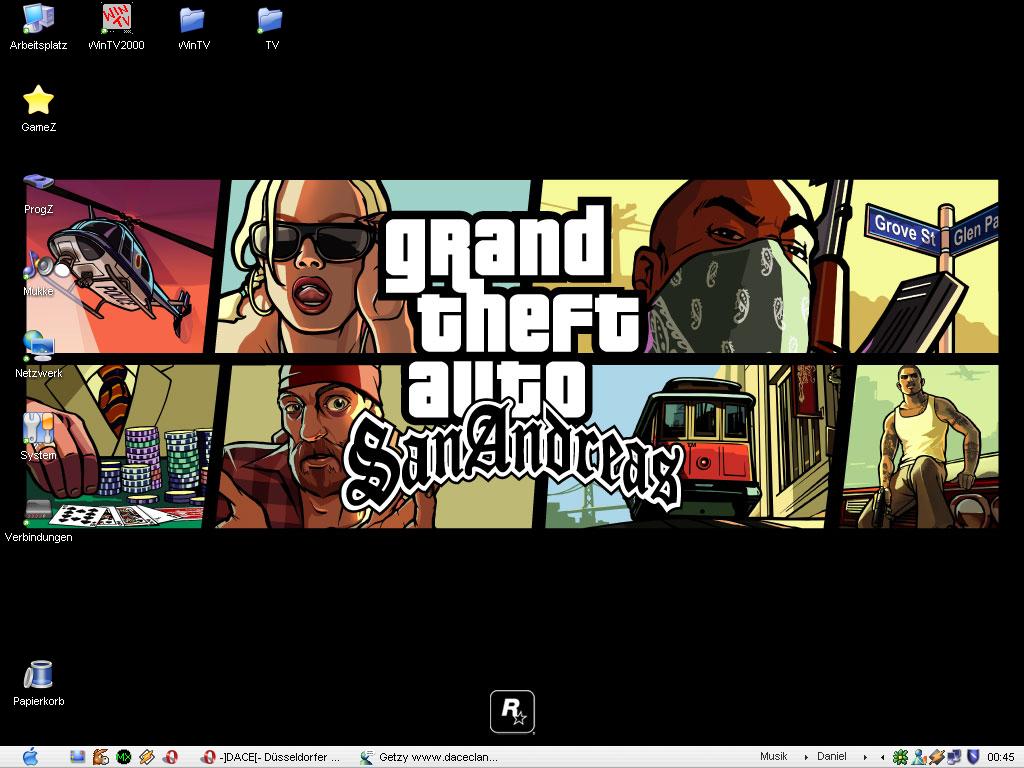Open the Verbindungen desktop icon
This screenshot has width=1024, height=768.
pos(38,520)
